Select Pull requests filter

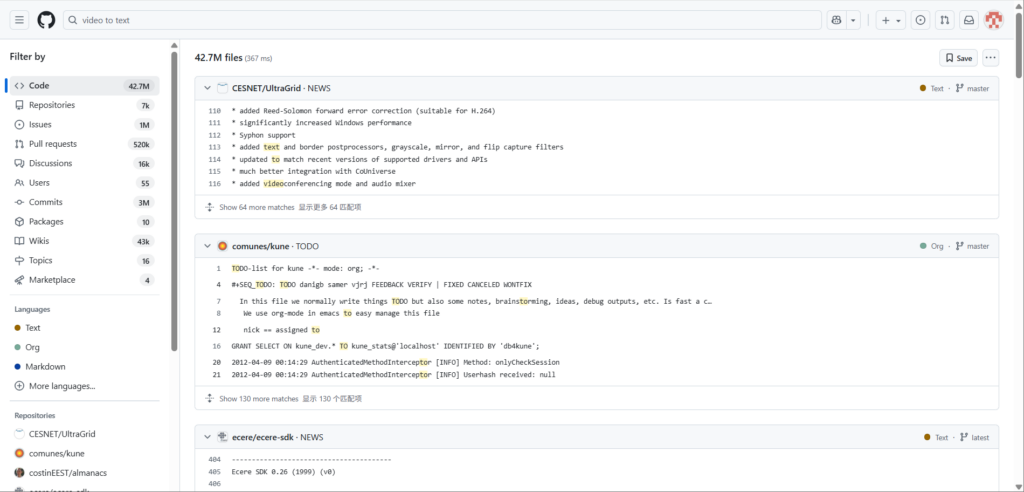[x=84, y=144]
